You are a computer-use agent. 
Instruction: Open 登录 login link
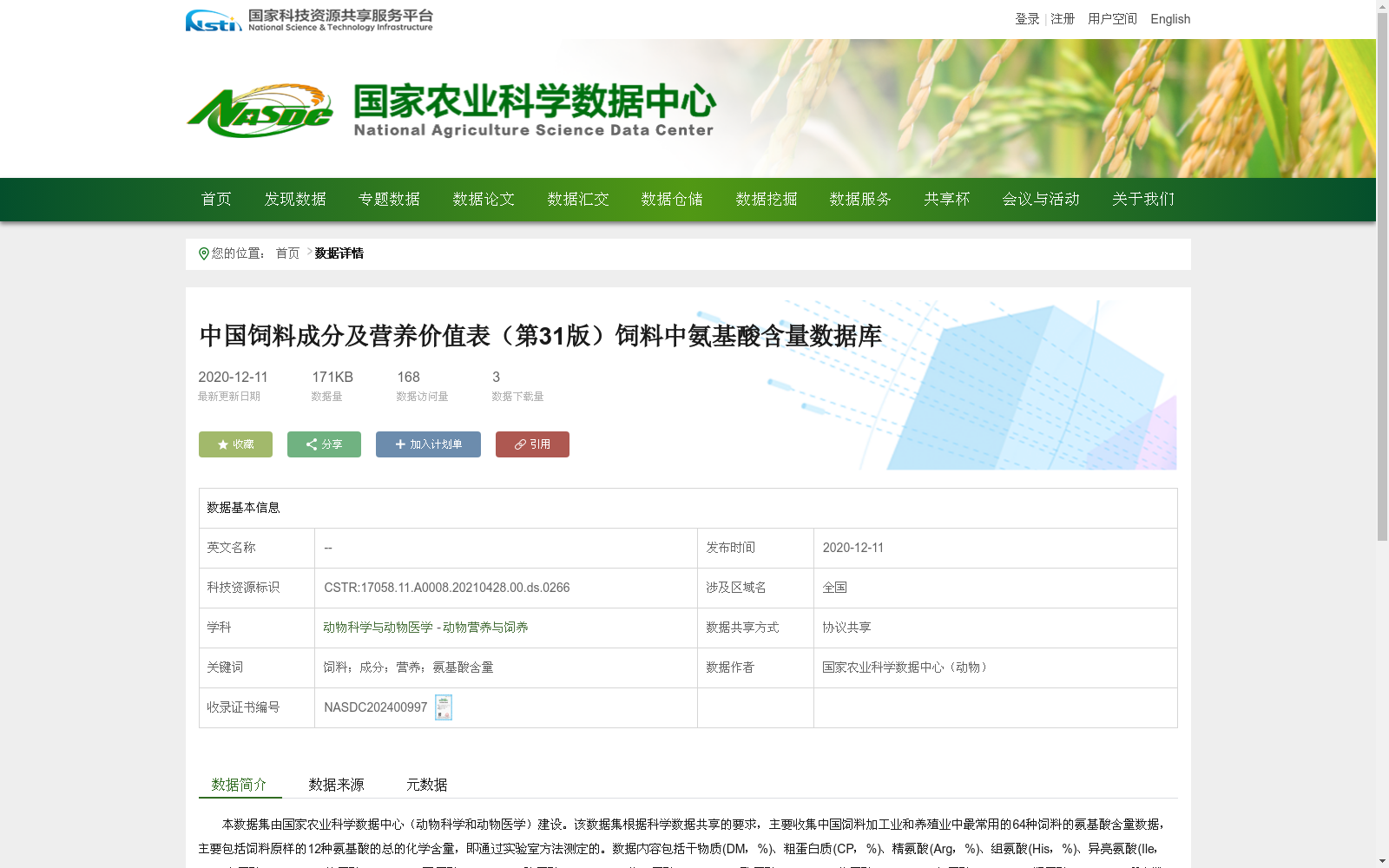[x=1027, y=19]
